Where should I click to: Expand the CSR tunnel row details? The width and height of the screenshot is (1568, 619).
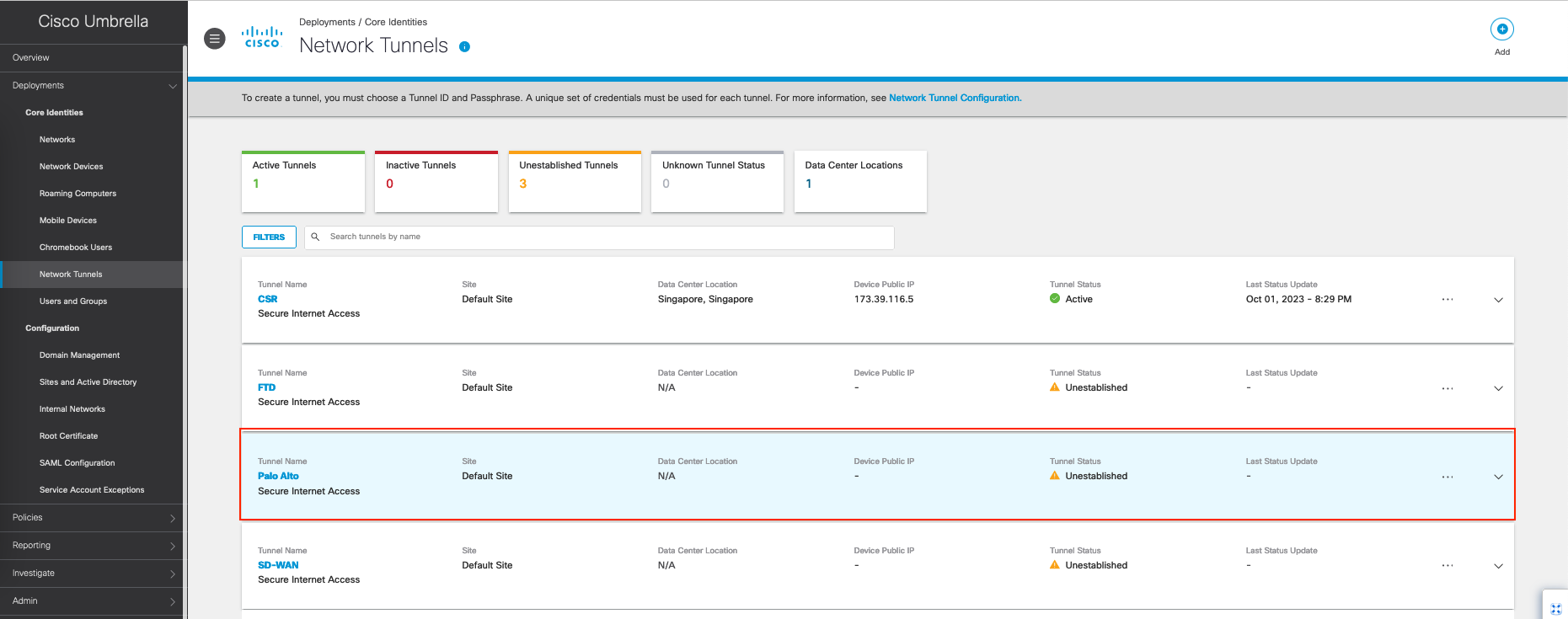[1498, 300]
